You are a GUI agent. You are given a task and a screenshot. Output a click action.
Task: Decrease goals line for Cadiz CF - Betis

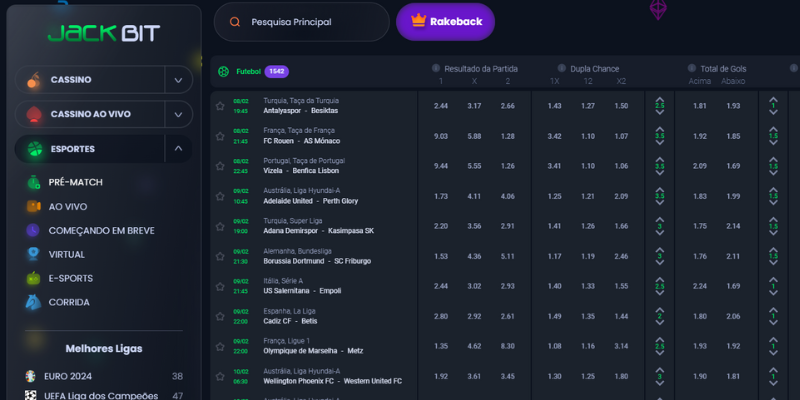660,323
